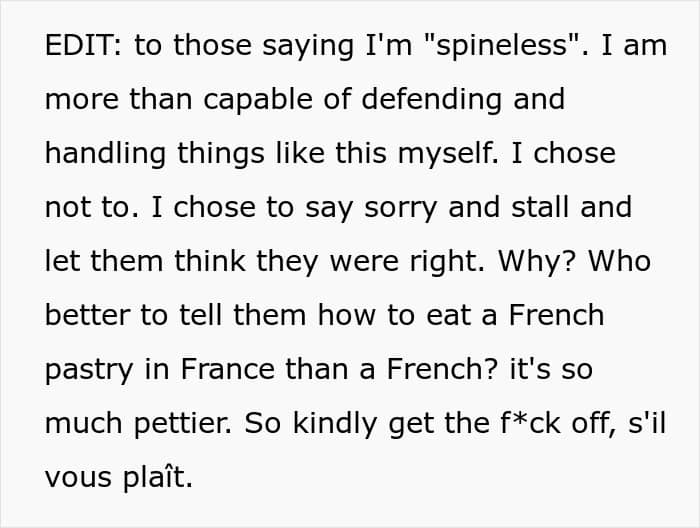Click the word "Who"

point(619,262)
